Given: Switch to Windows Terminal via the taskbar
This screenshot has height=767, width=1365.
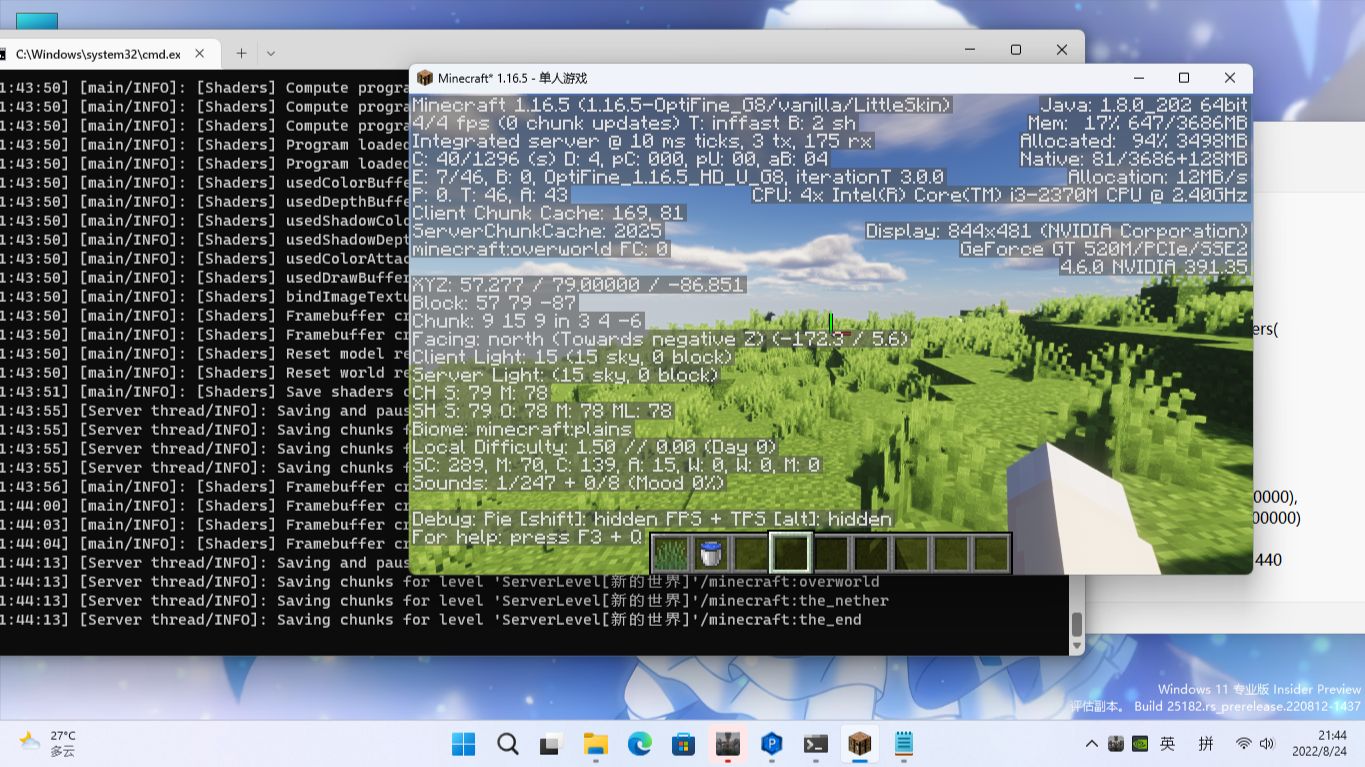Looking at the screenshot, I should point(816,744).
